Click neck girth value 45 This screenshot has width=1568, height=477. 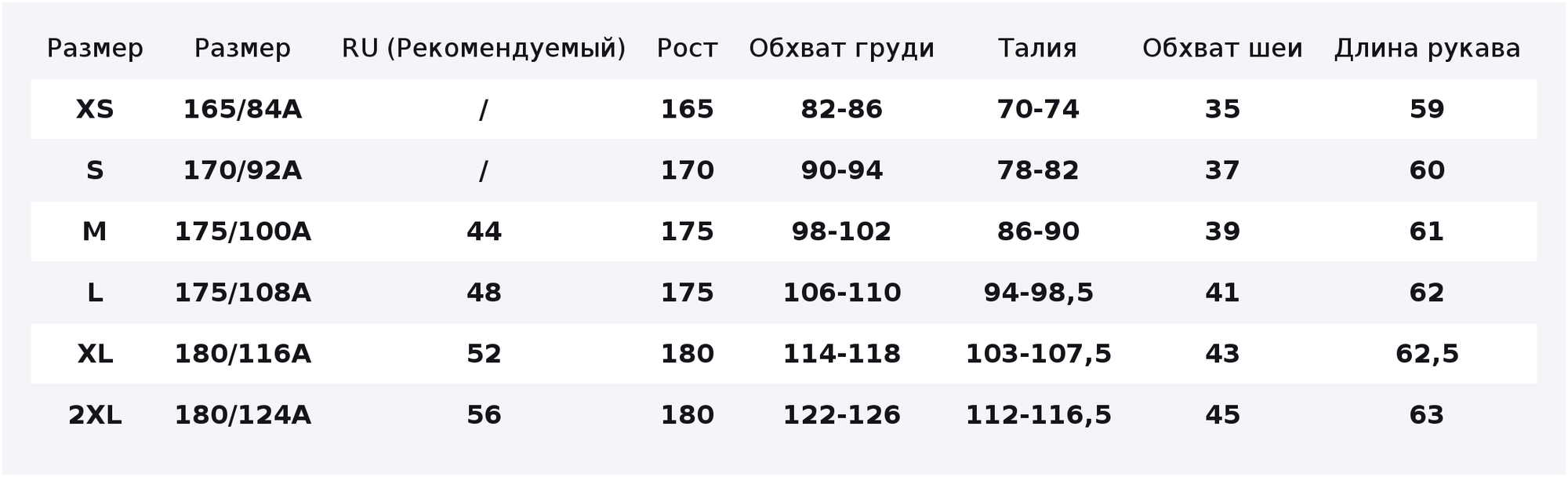tap(1222, 415)
